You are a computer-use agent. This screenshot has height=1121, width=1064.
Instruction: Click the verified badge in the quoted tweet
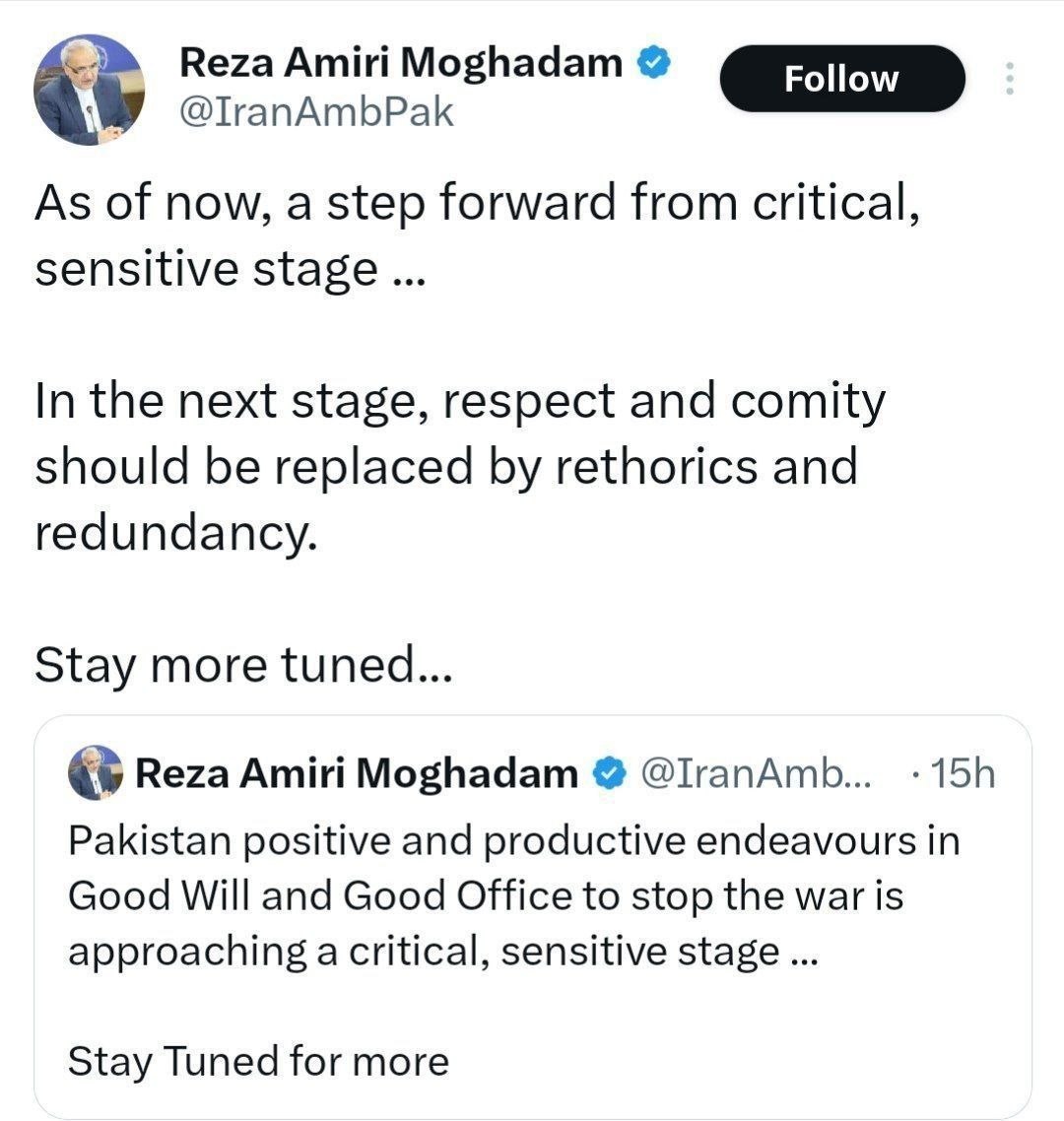(610, 774)
